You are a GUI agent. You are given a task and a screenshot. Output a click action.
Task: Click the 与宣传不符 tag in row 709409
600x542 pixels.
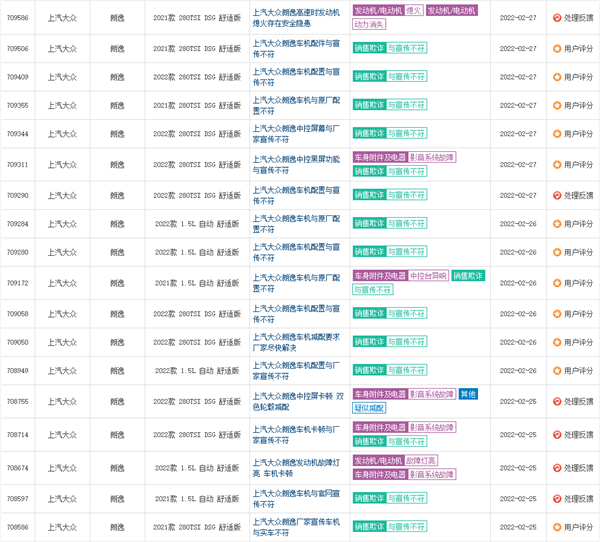click(x=406, y=77)
